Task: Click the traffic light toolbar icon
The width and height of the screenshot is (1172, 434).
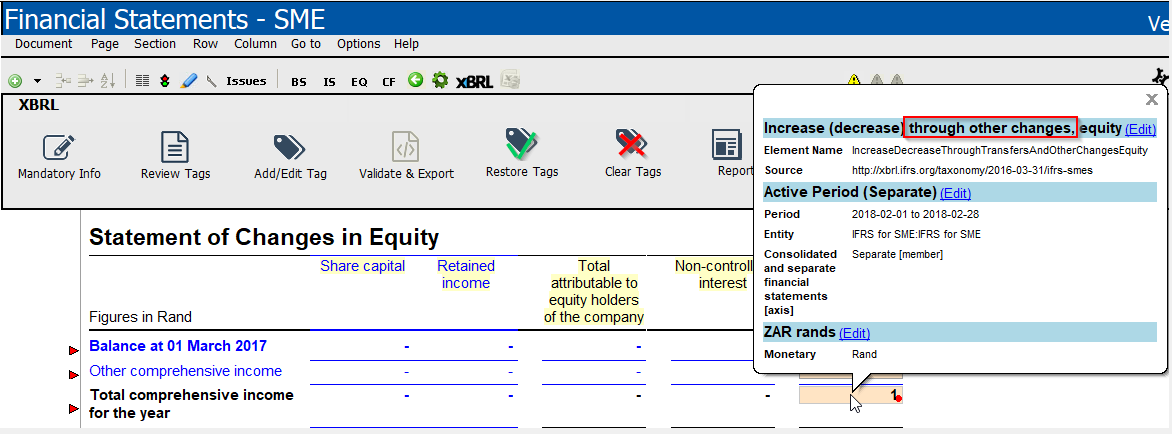Action: tap(165, 81)
